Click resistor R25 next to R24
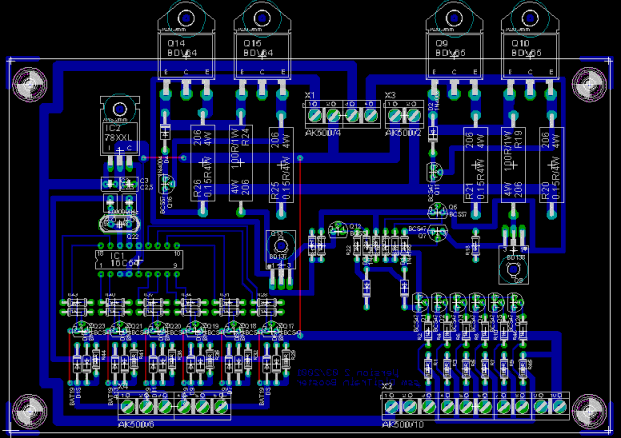621x438 pixels. coord(282,166)
